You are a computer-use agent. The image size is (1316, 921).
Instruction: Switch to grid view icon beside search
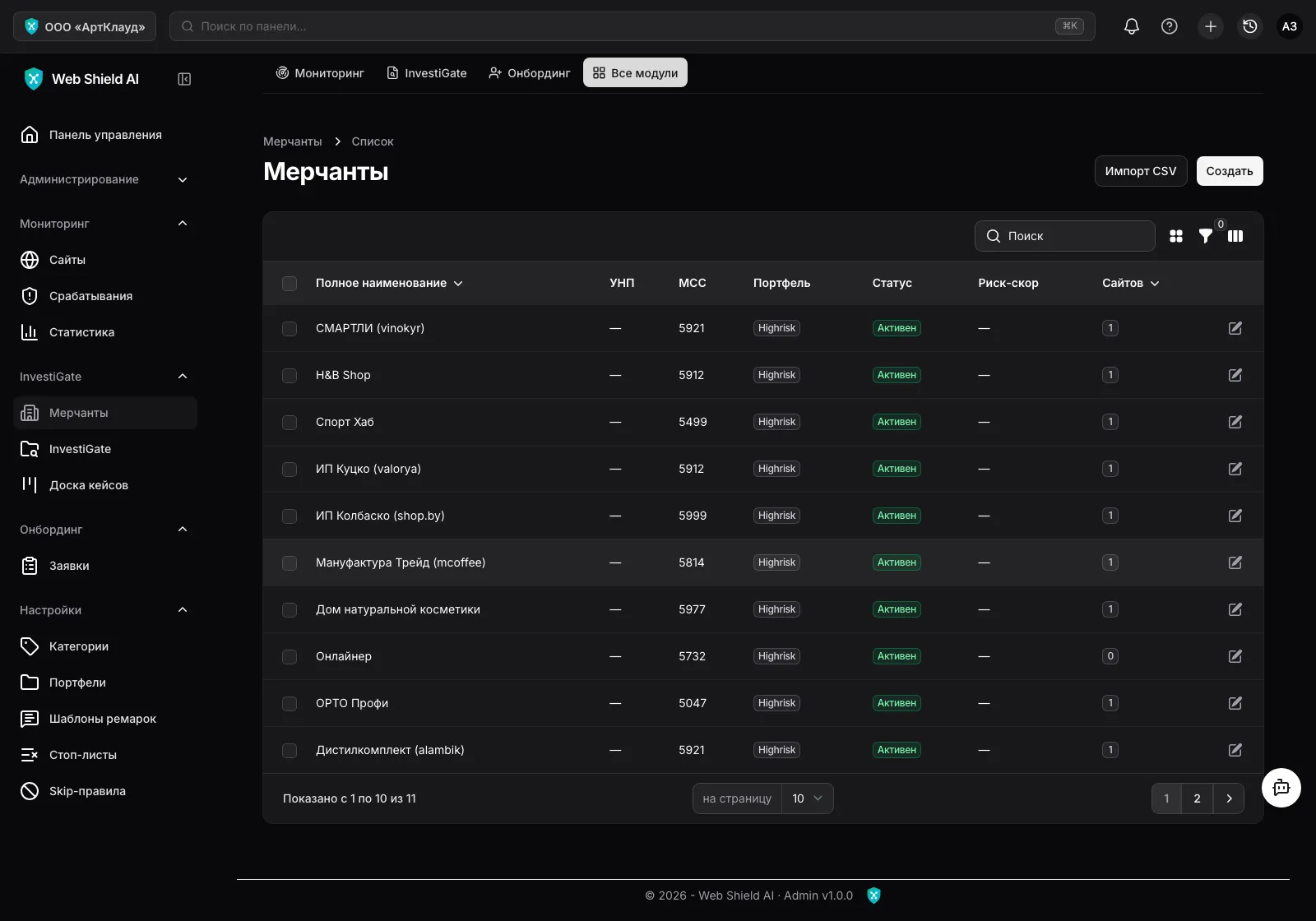pyautogui.click(x=1176, y=236)
